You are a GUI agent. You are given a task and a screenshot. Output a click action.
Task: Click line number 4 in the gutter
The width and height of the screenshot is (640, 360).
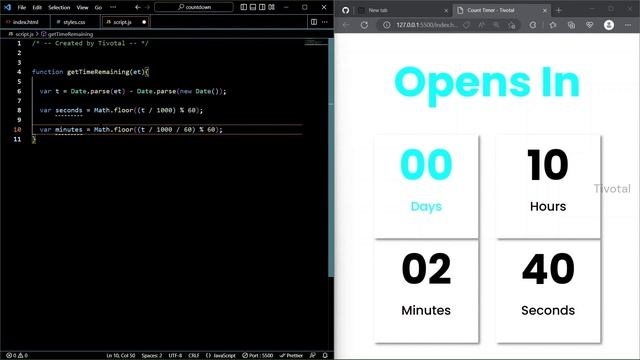click(19, 72)
